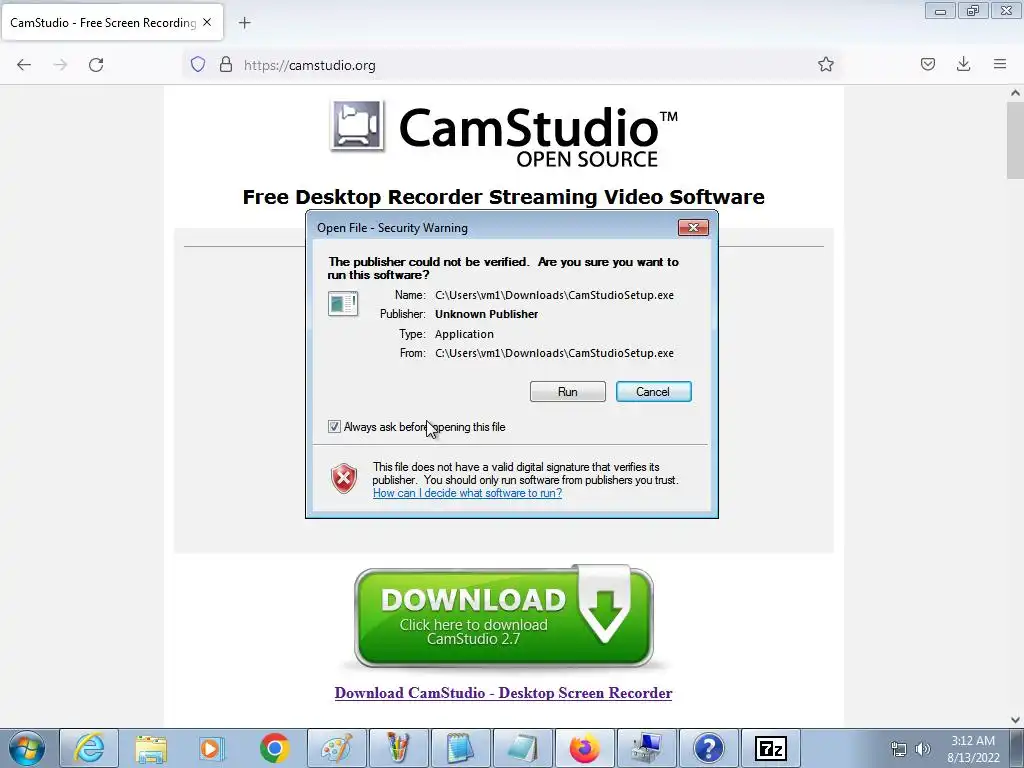Click the 3:12 AM taskbar clock
The width and height of the screenshot is (1024, 768).
pyautogui.click(x=973, y=749)
